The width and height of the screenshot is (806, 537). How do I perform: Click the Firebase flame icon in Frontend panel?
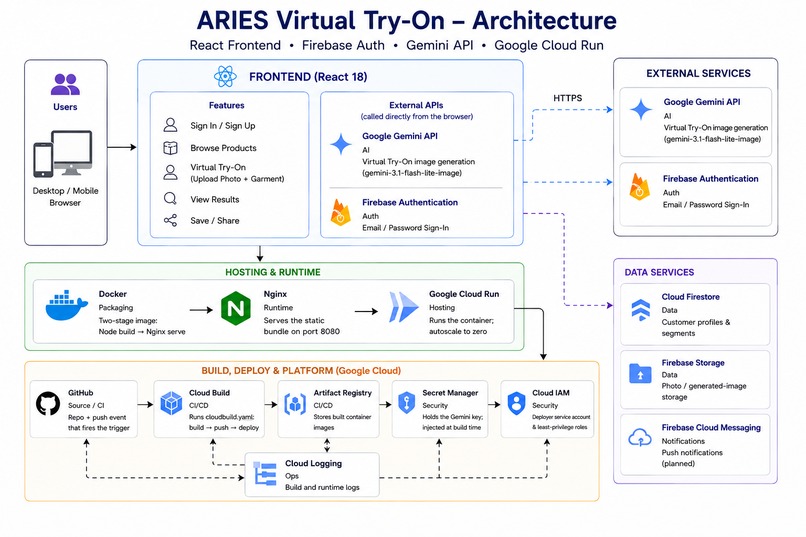tap(340, 212)
